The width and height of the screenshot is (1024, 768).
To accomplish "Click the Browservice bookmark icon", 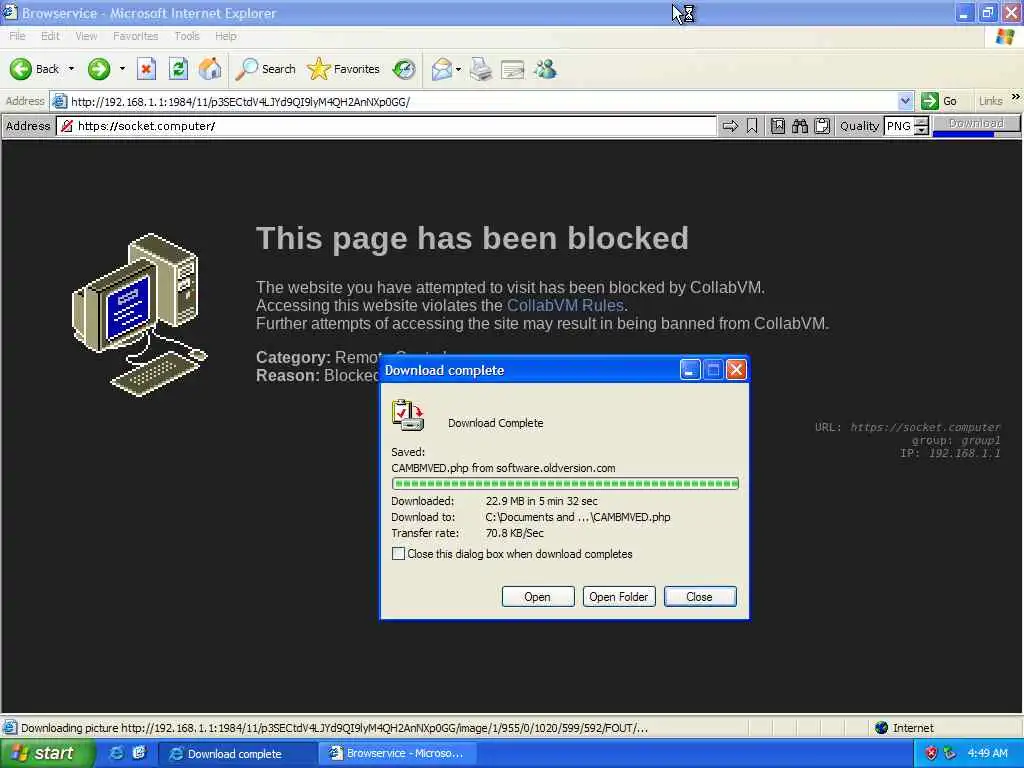I will coord(752,126).
